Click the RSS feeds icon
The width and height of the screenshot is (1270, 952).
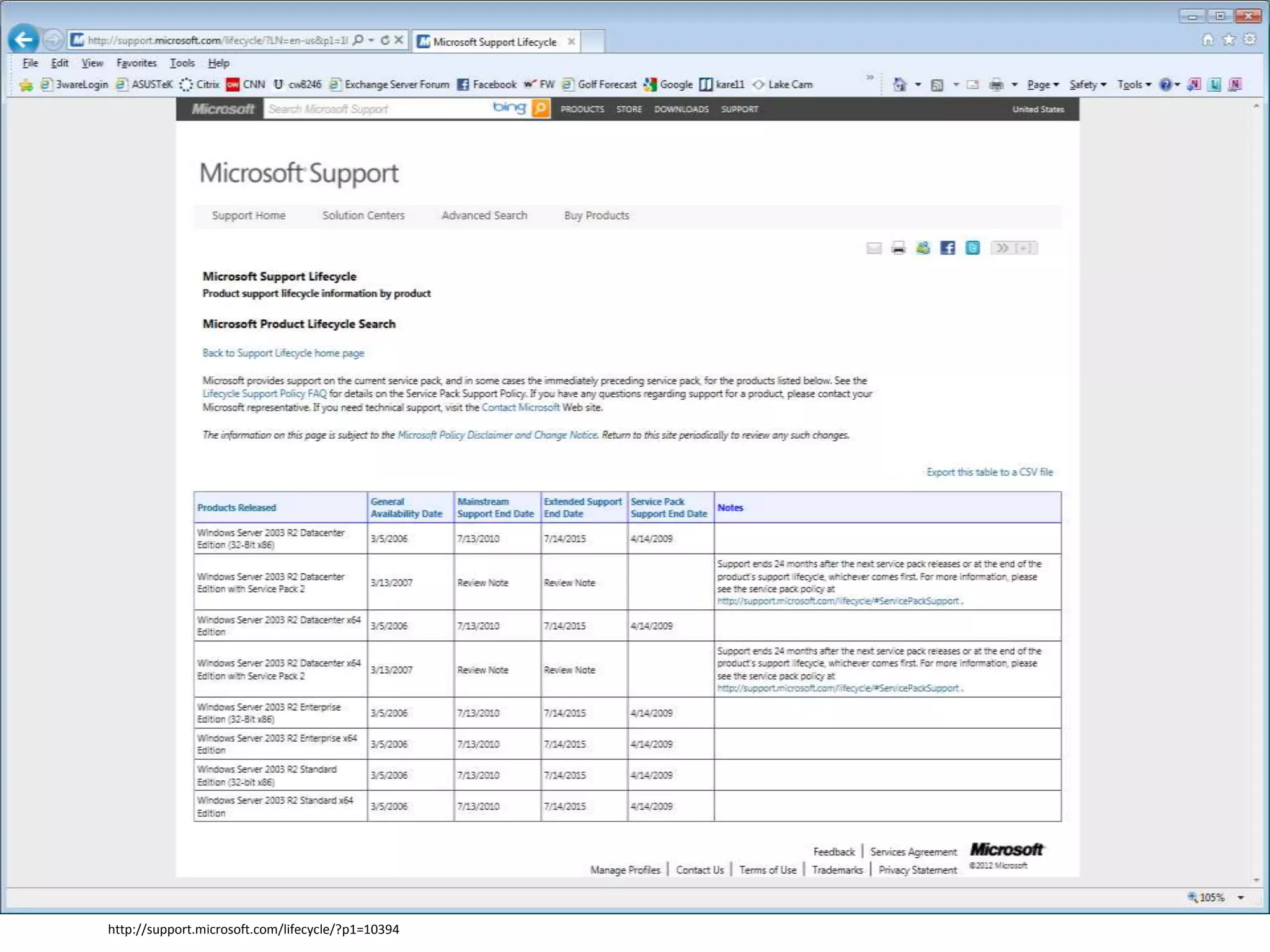point(937,85)
